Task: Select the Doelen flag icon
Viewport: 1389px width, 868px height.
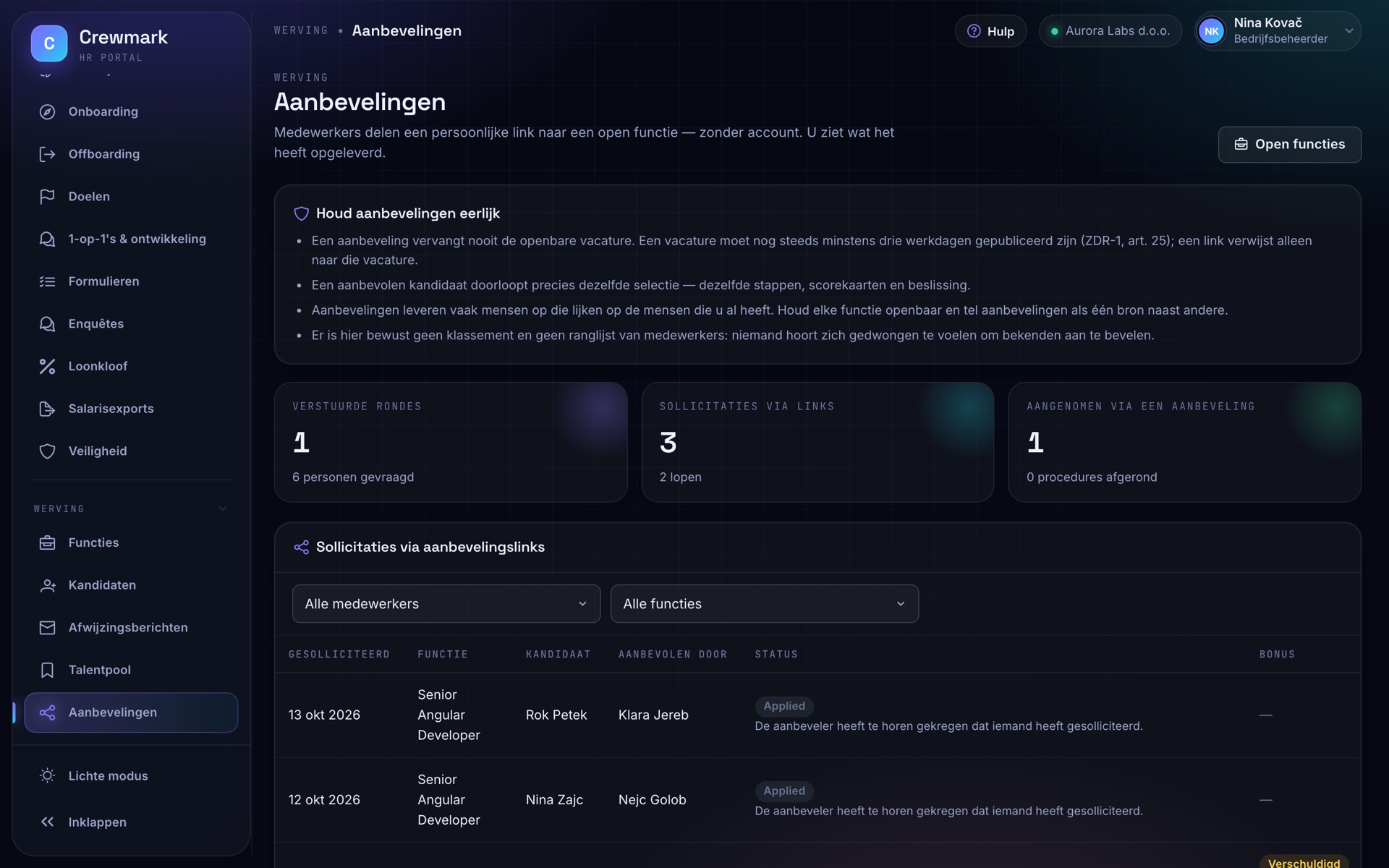Action: [47, 197]
